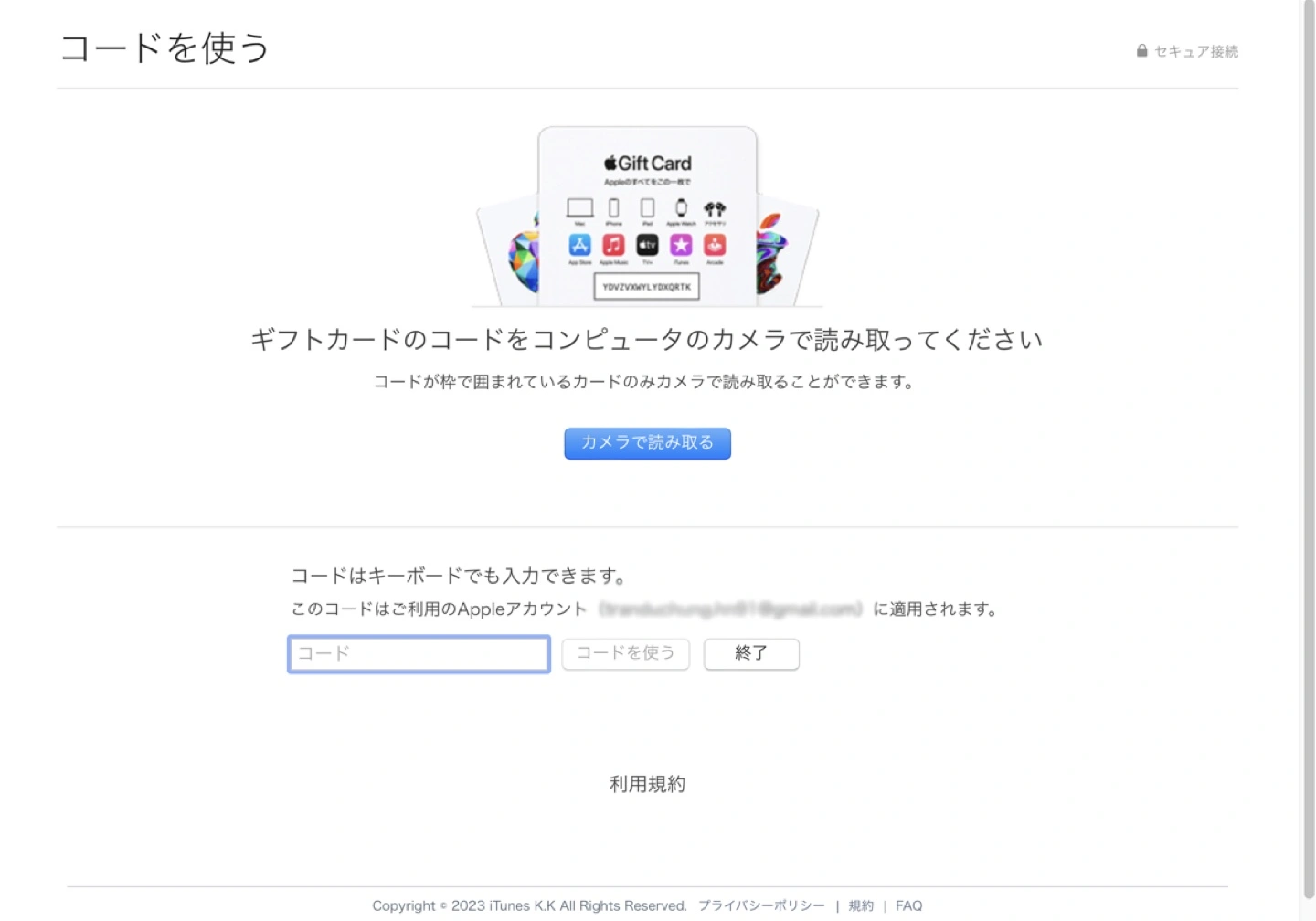Image resolution: width=1316 pixels, height=921 pixels.
Task: Open the プライバシーポリシー link in footer
Action: 761,905
